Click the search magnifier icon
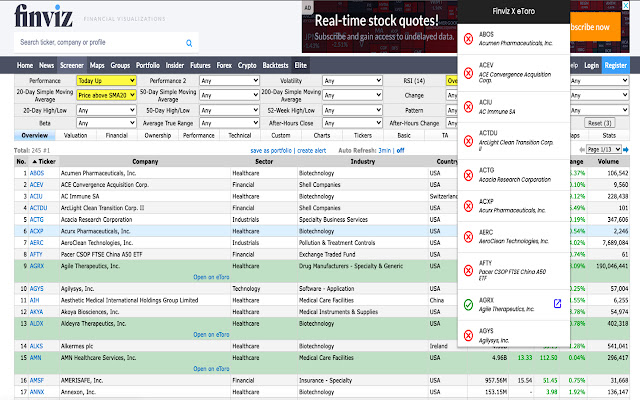Image resolution: width=640 pixels, height=400 pixels. (189, 43)
